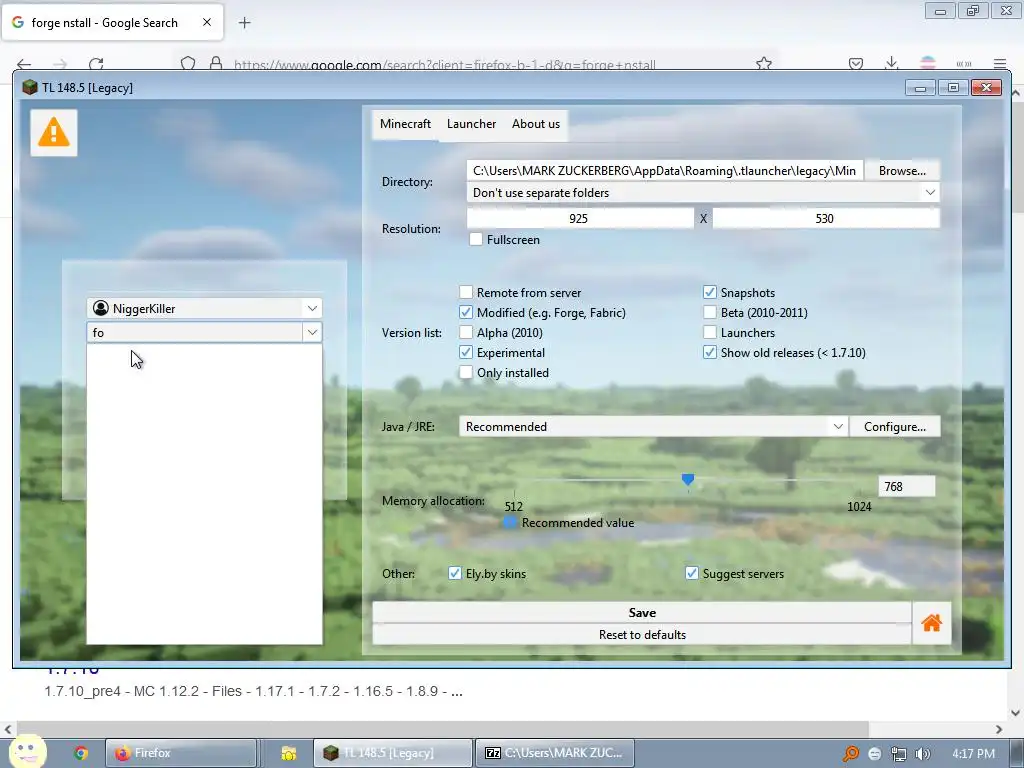Click the orange warning triangle icon
Screen dimensions: 1024x768
[54, 133]
